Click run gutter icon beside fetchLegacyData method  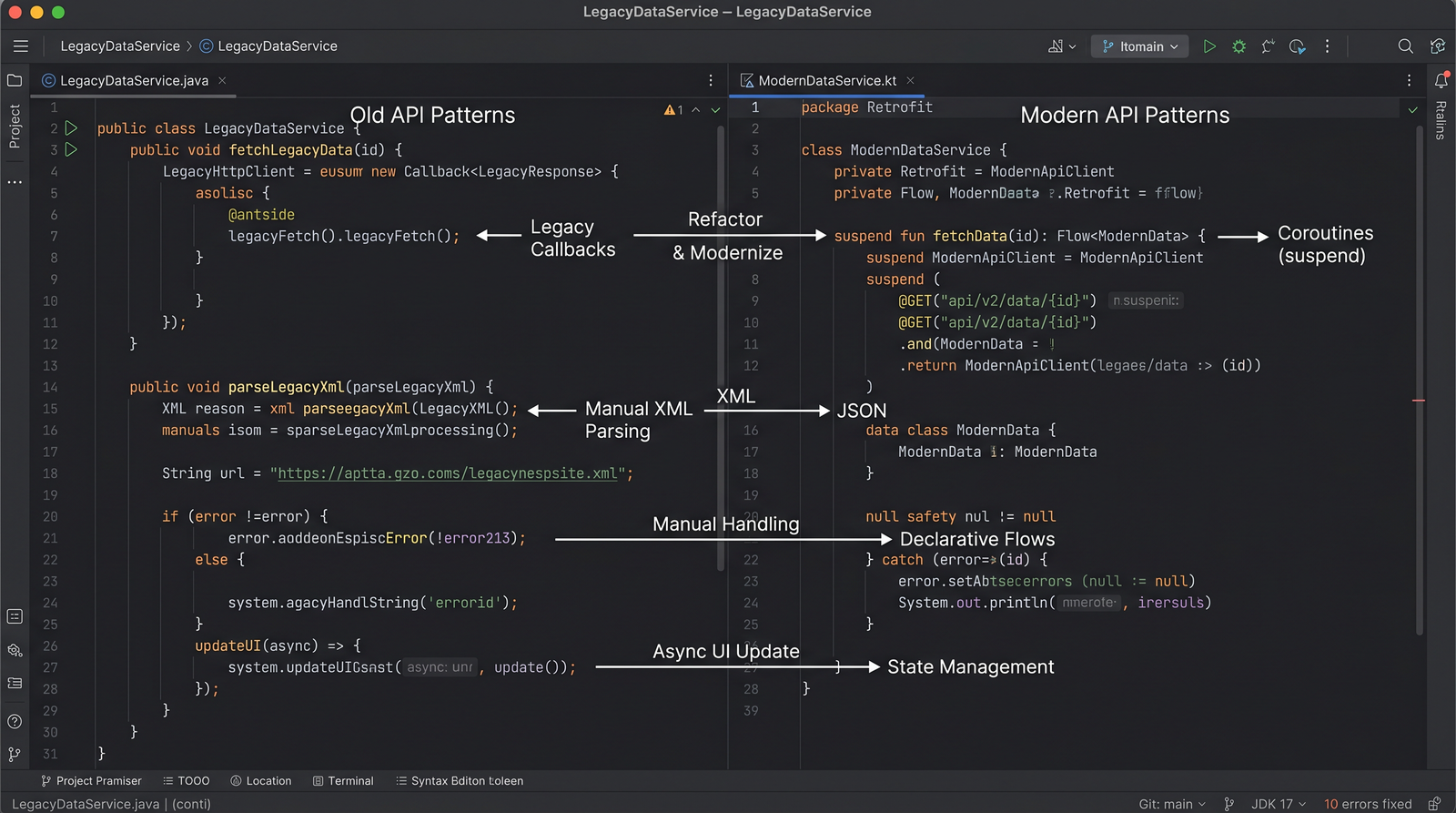coord(71,149)
